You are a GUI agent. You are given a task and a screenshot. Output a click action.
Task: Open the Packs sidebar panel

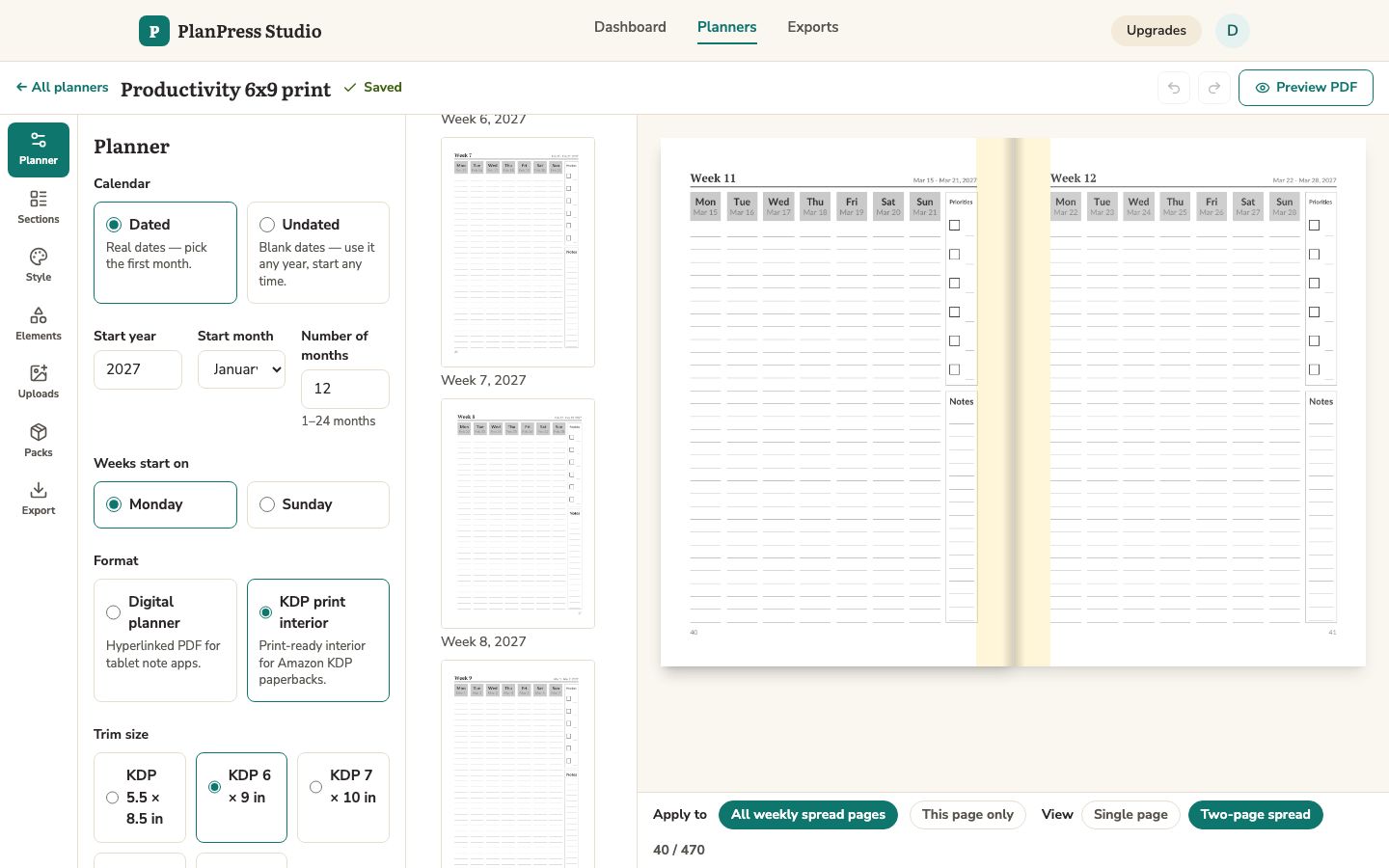point(39,442)
